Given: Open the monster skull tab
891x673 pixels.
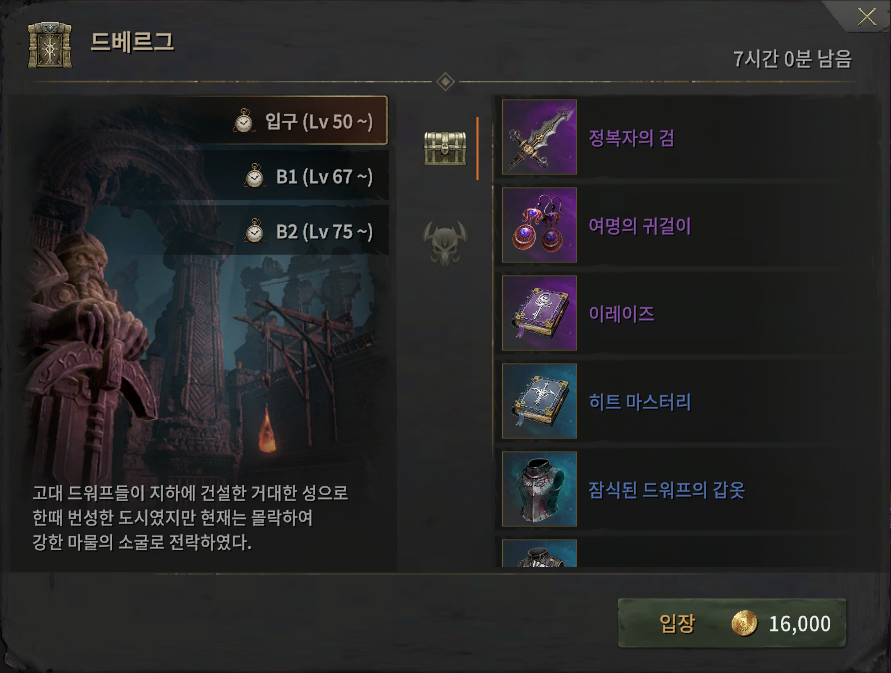Looking at the screenshot, I should click(x=445, y=243).
